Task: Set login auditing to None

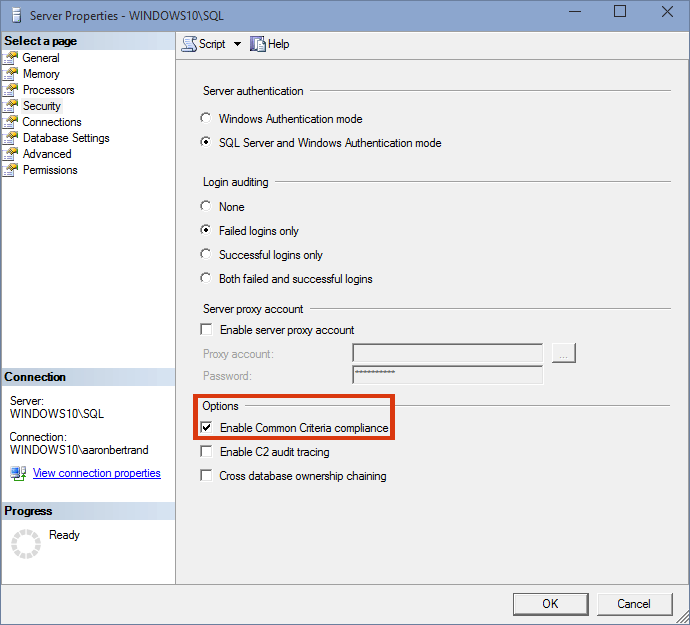Action: (206, 206)
